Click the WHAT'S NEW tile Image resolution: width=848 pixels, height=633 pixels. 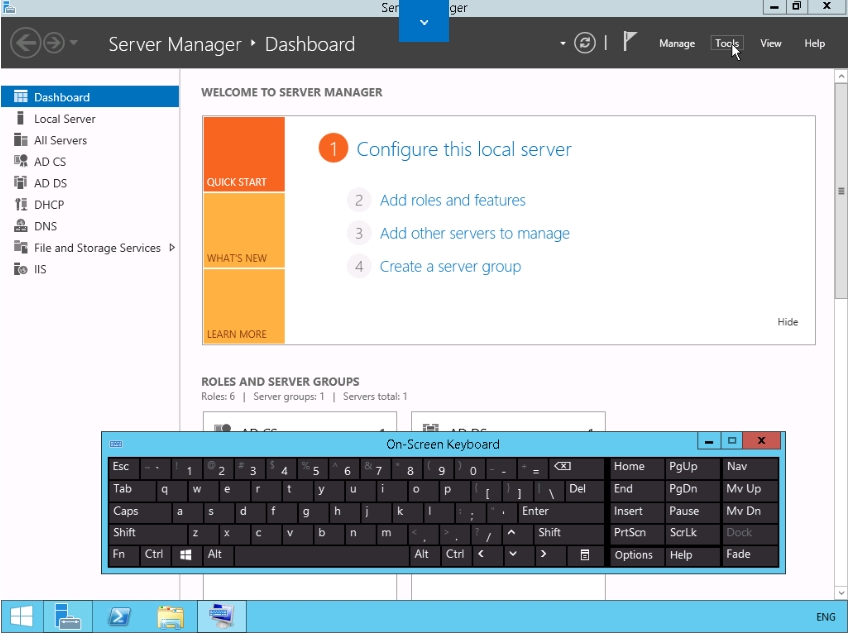click(244, 230)
